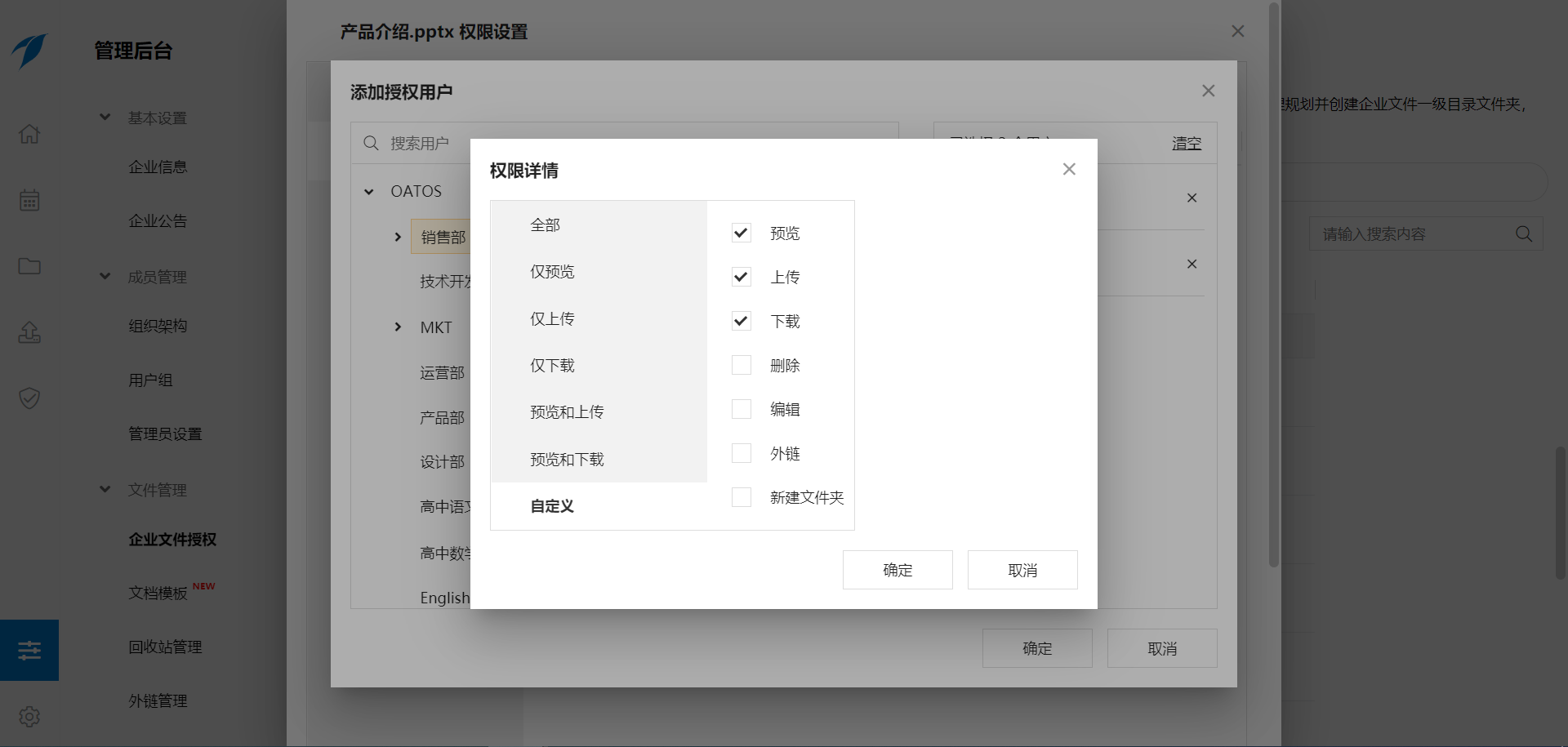Open the calendar icon in sidebar
The height and width of the screenshot is (747, 1568).
click(x=29, y=200)
